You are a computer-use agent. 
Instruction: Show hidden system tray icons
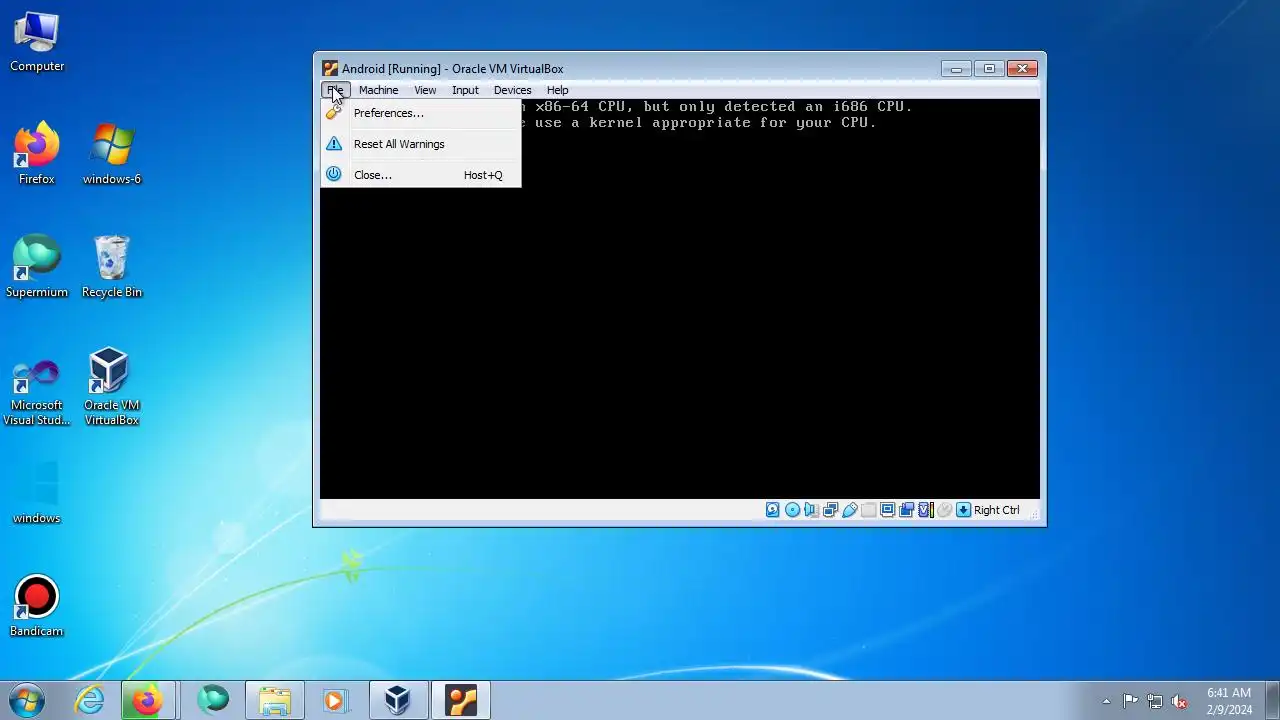coord(1106,701)
